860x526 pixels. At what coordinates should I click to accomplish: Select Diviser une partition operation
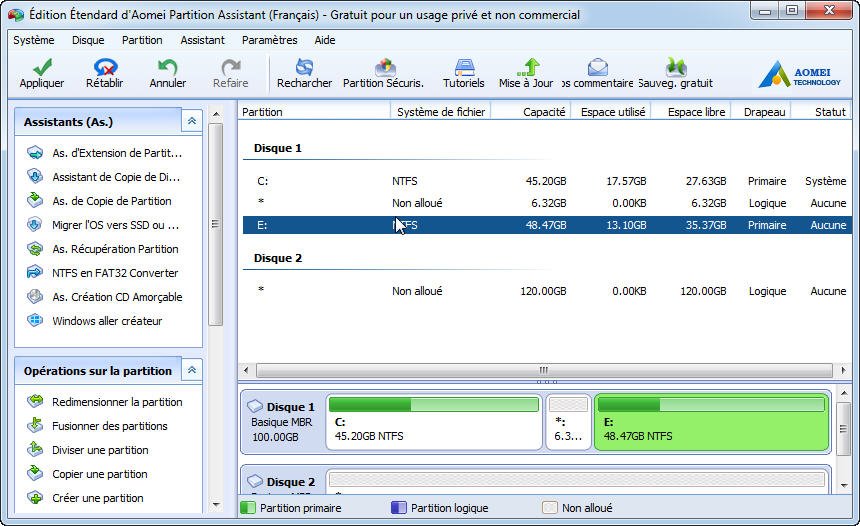click(x=88, y=450)
